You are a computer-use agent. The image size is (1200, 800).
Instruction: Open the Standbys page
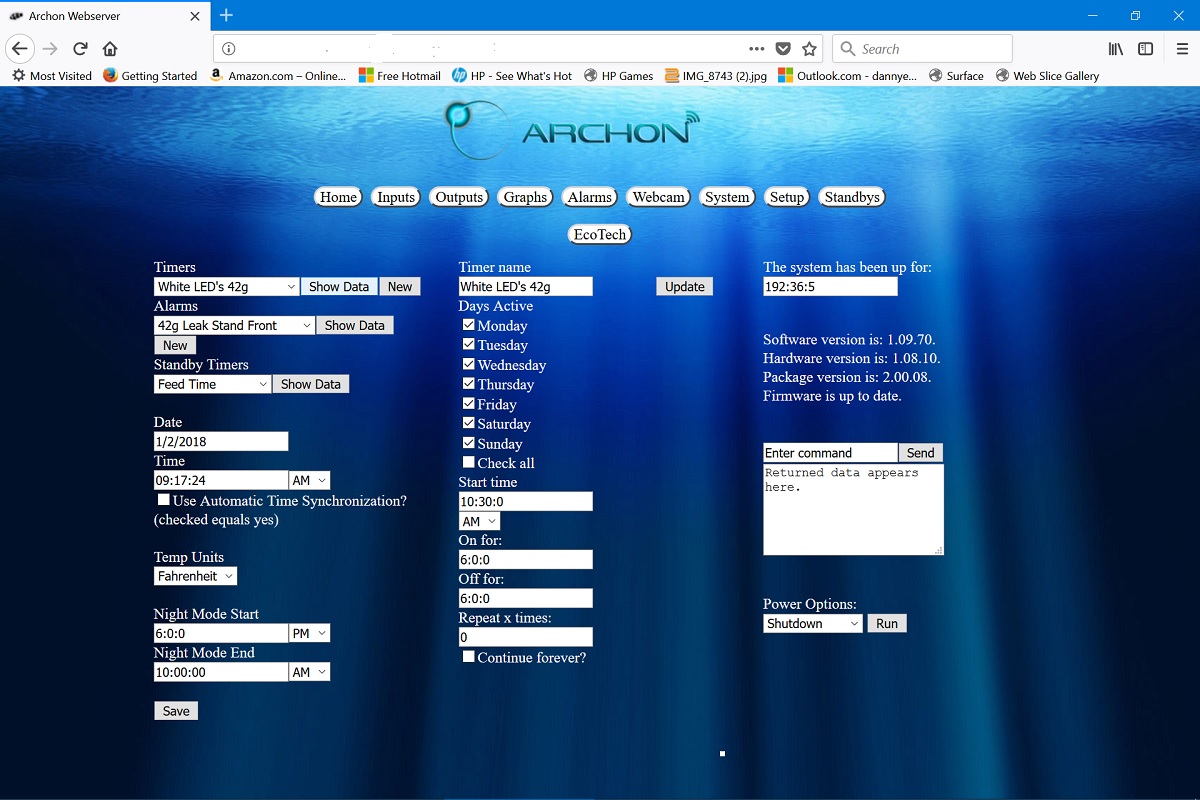(852, 197)
